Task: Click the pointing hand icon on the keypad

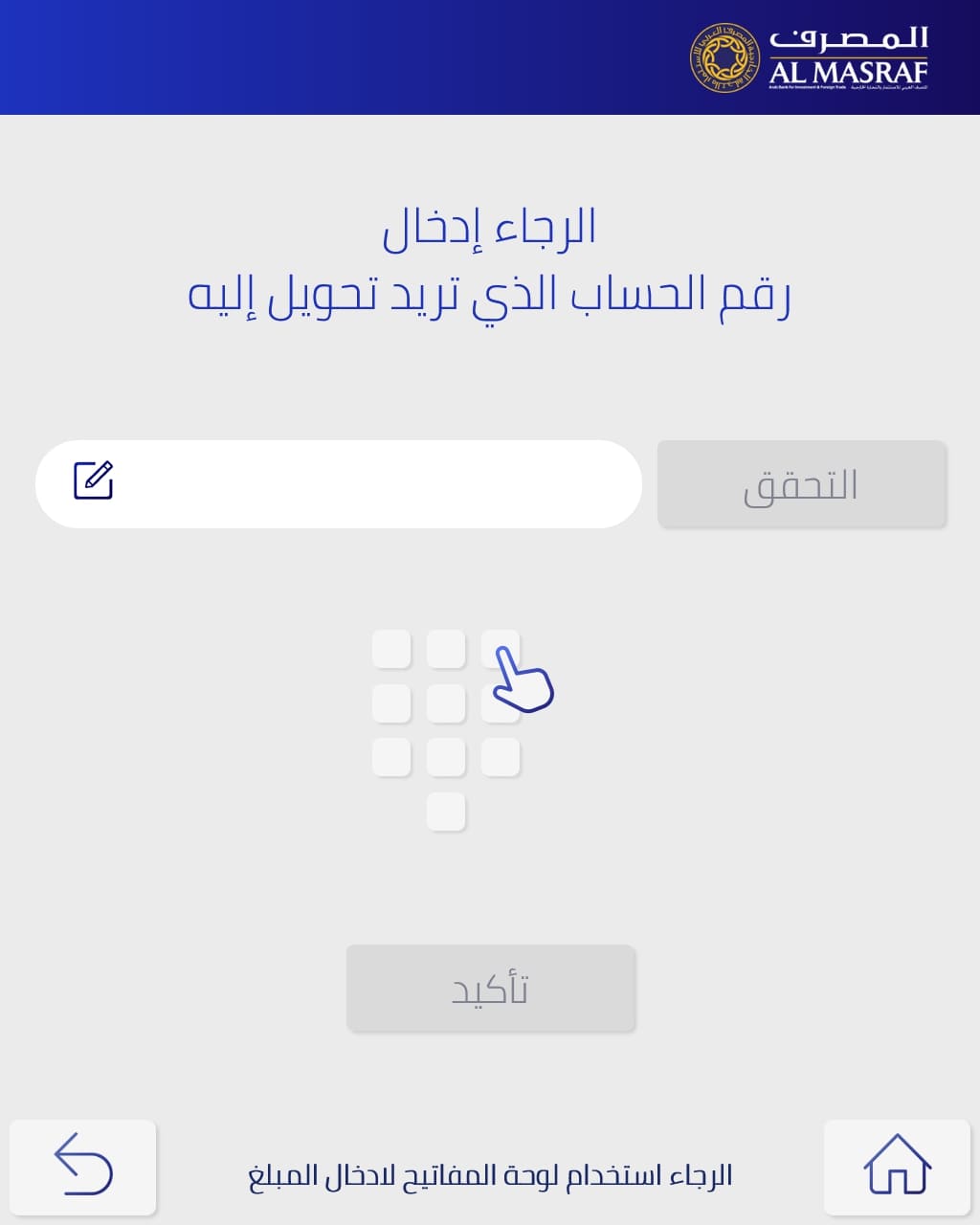Action: click(522, 679)
